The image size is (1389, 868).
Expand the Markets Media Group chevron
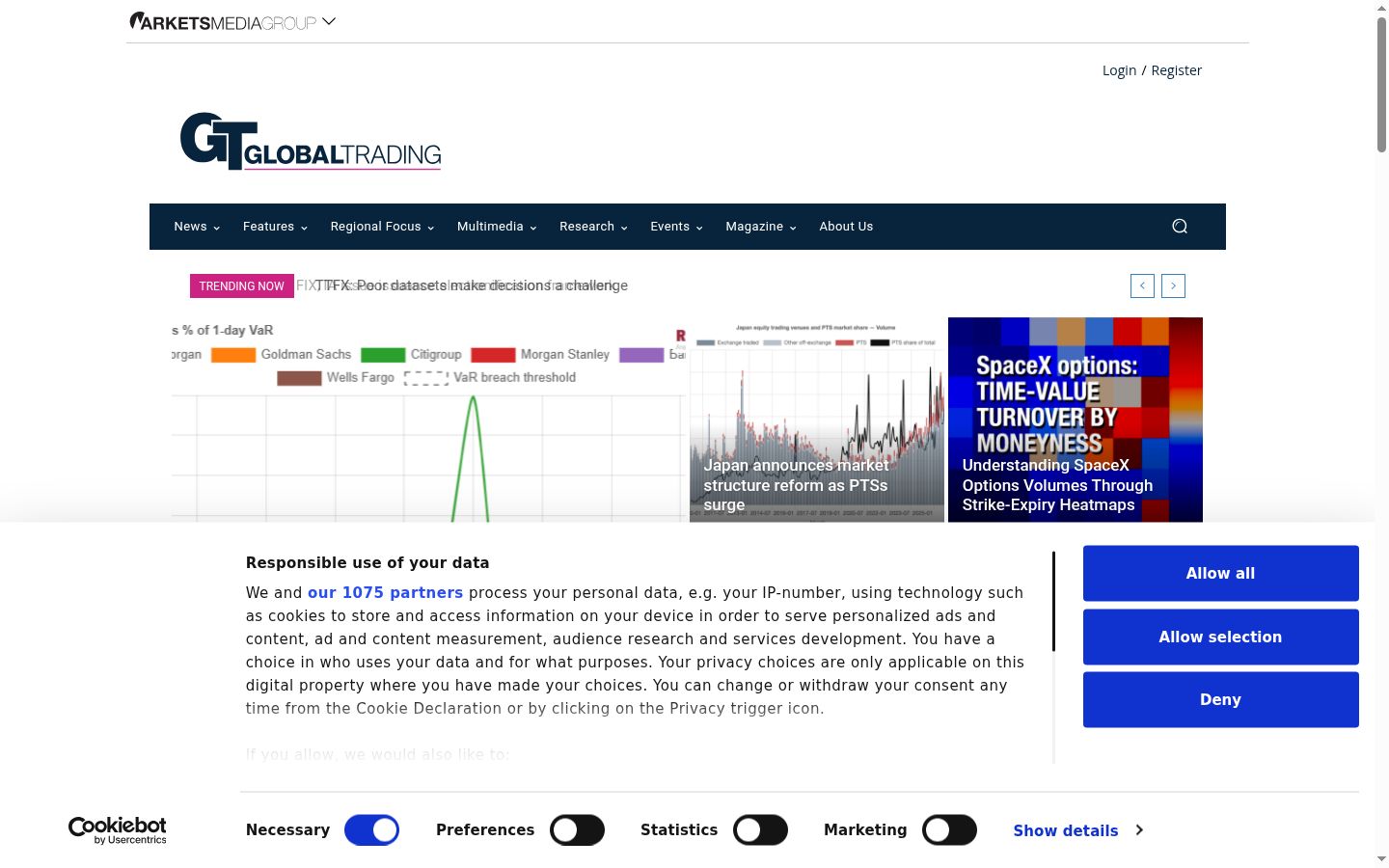pyautogui.click(x=329, y=21)
